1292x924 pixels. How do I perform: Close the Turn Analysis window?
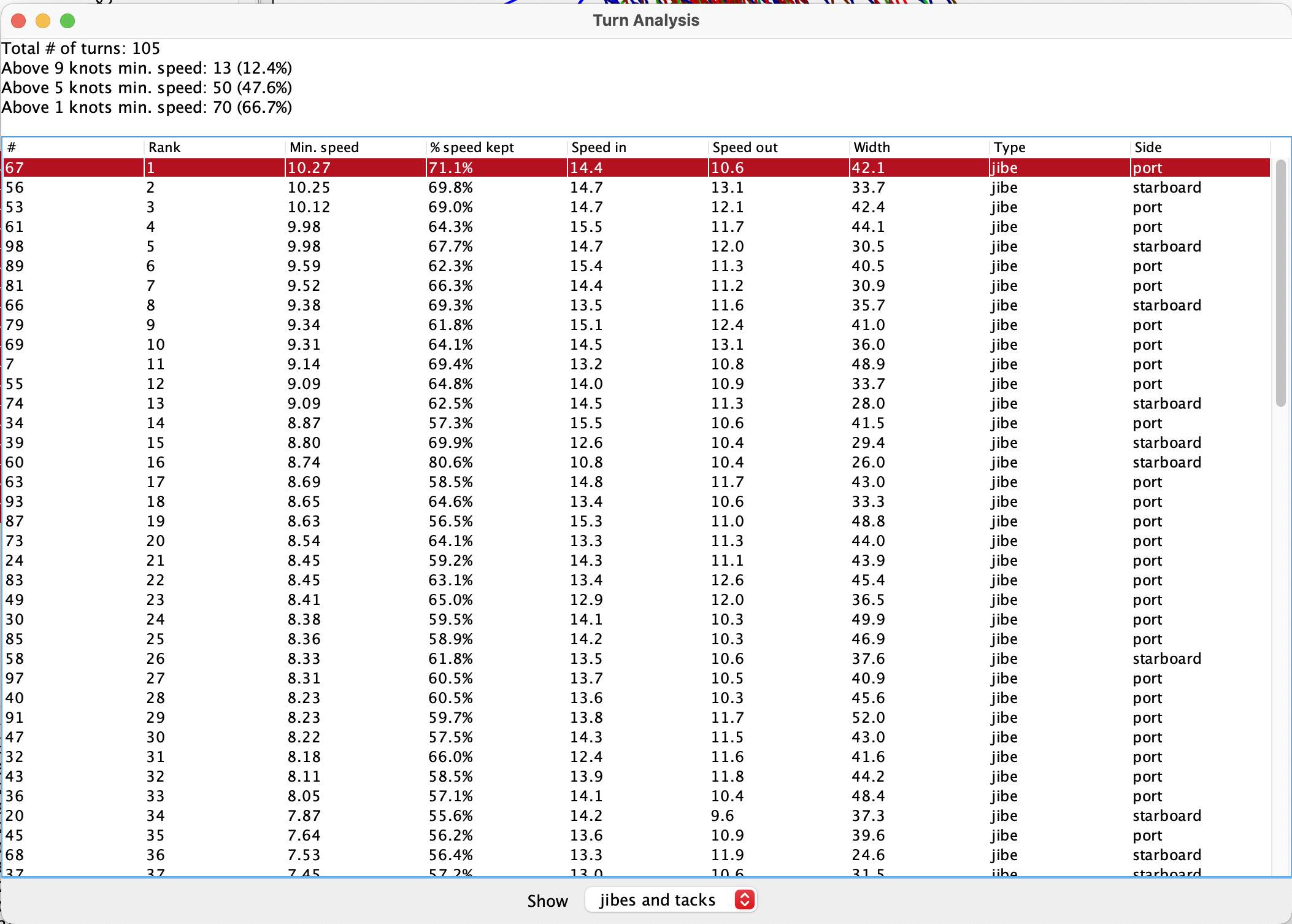(18, 21)
